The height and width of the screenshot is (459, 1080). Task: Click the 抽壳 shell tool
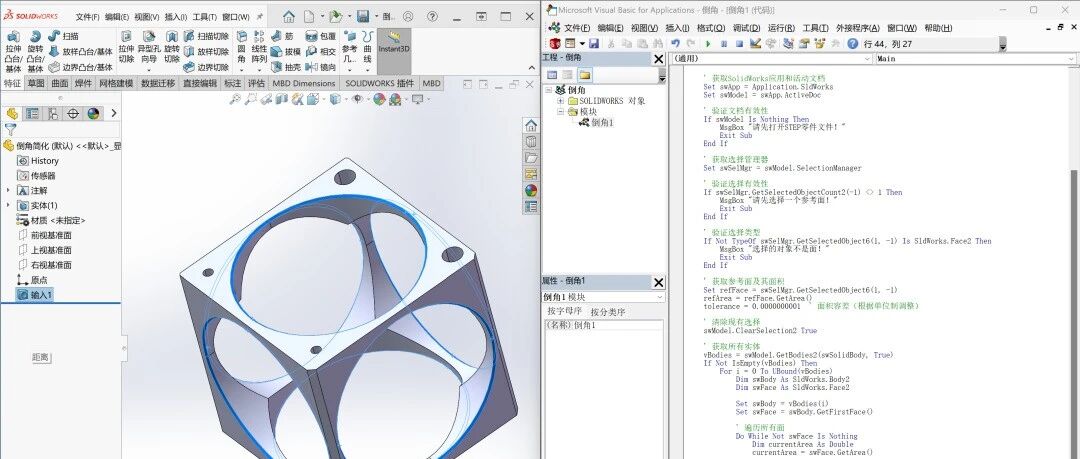point(286,68)
